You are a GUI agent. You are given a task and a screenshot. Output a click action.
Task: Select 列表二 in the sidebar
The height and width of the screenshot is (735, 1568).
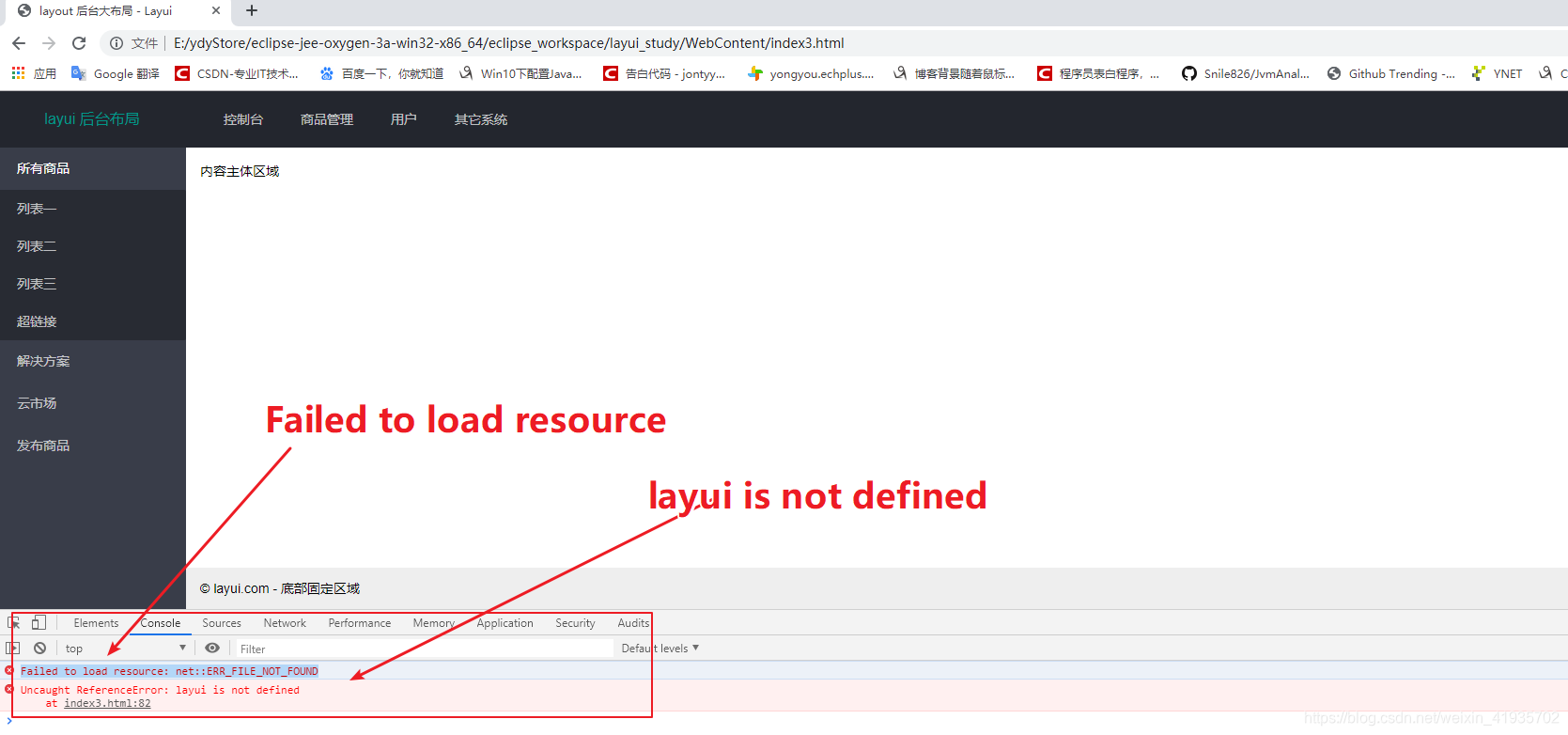(93, 246)
